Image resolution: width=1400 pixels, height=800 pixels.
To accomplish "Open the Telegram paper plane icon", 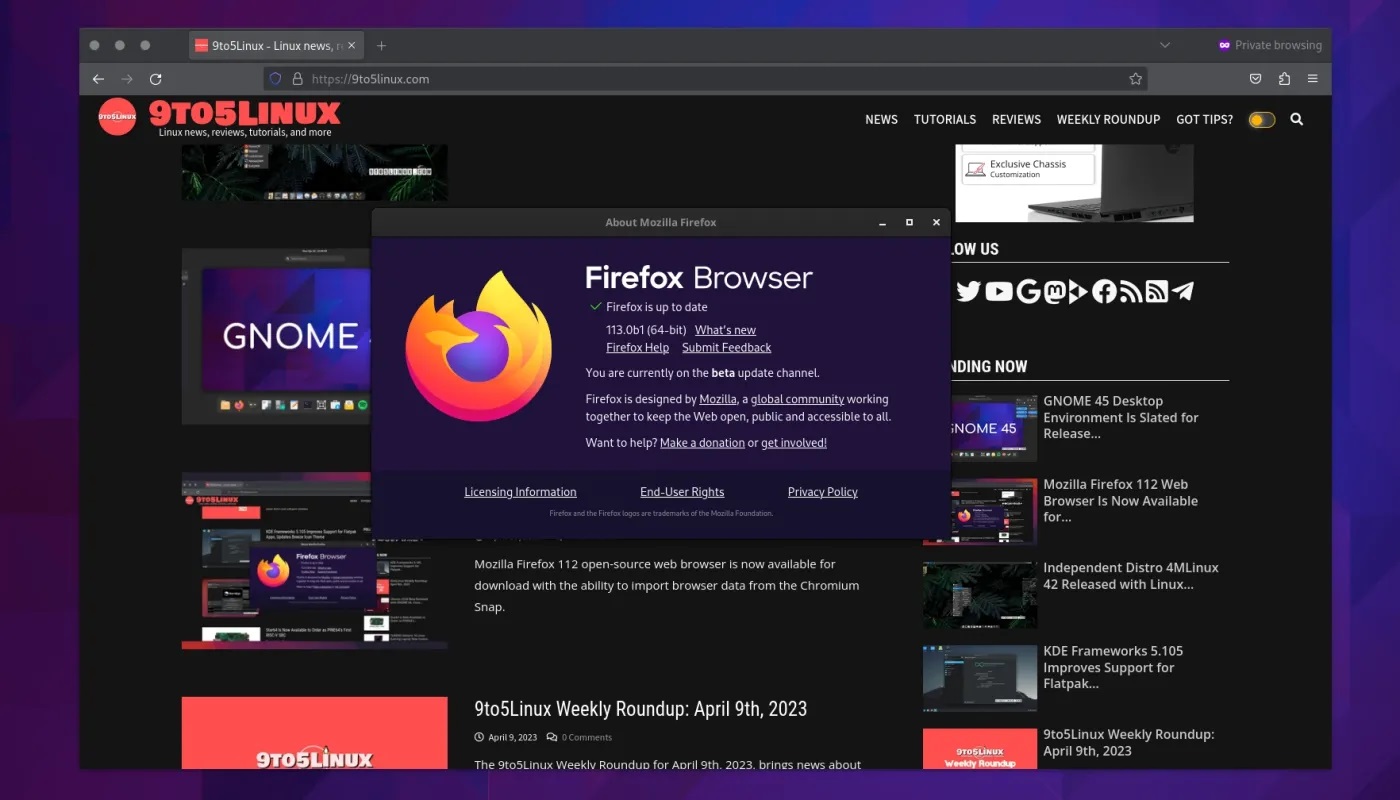I will 1182,291.
